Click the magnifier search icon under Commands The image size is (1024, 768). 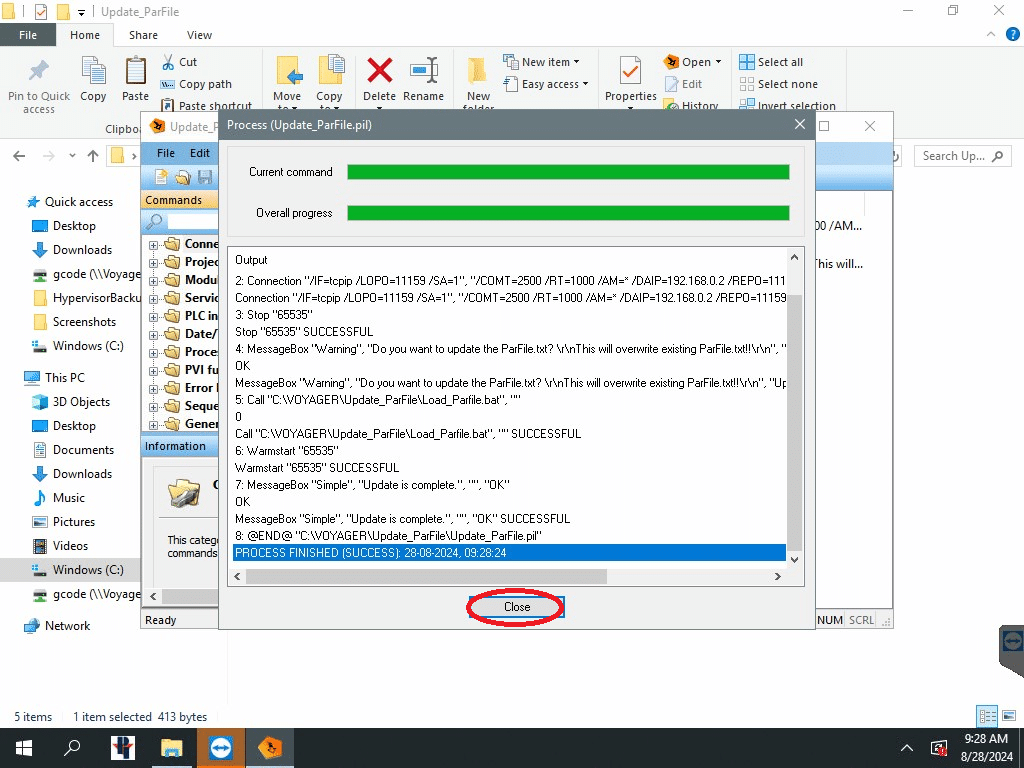(156, 222)
